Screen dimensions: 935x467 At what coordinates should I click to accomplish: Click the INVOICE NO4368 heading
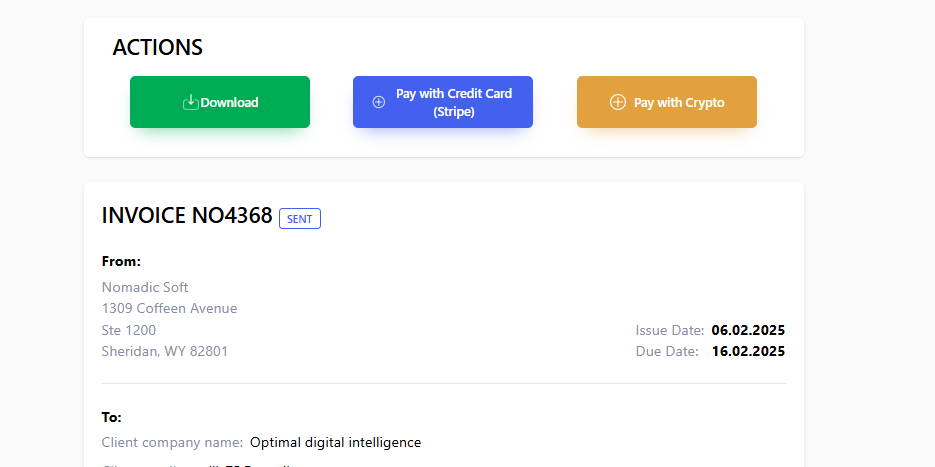pos(187,215)
